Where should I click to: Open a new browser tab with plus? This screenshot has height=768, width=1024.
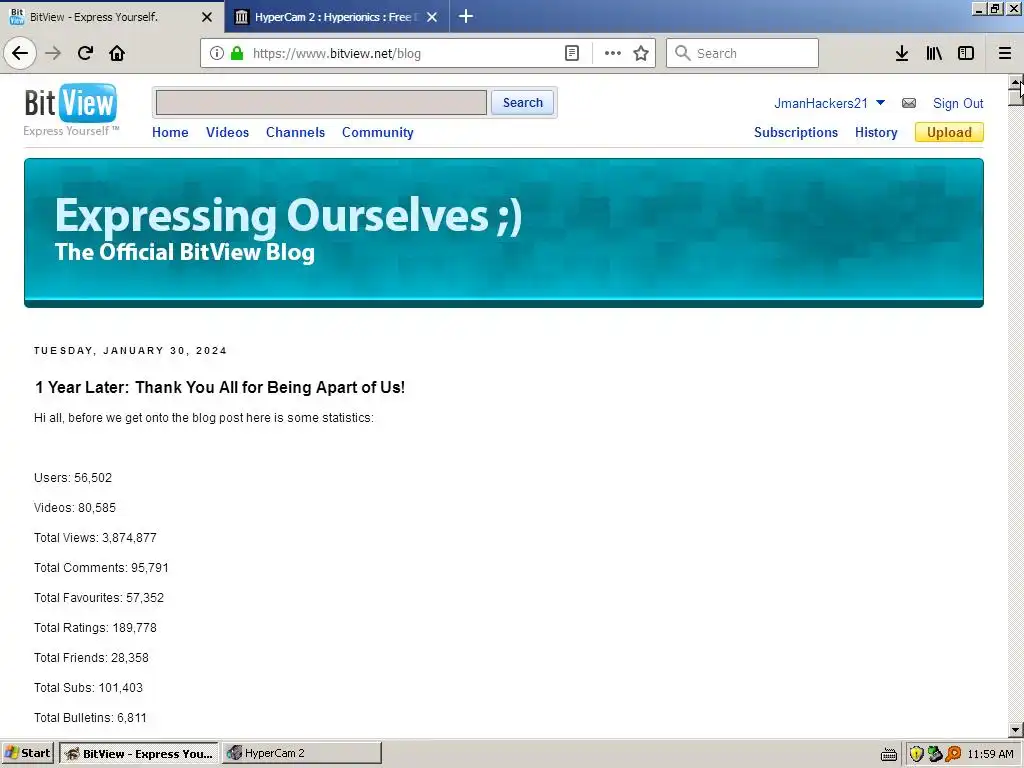click(466, 16)
